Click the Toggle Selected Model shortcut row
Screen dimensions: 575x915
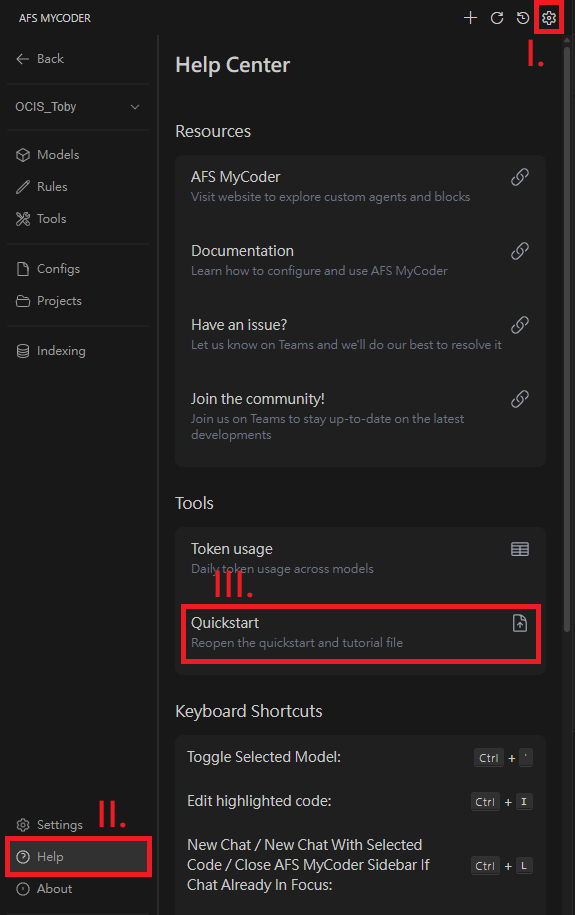[x=360, y=757]
